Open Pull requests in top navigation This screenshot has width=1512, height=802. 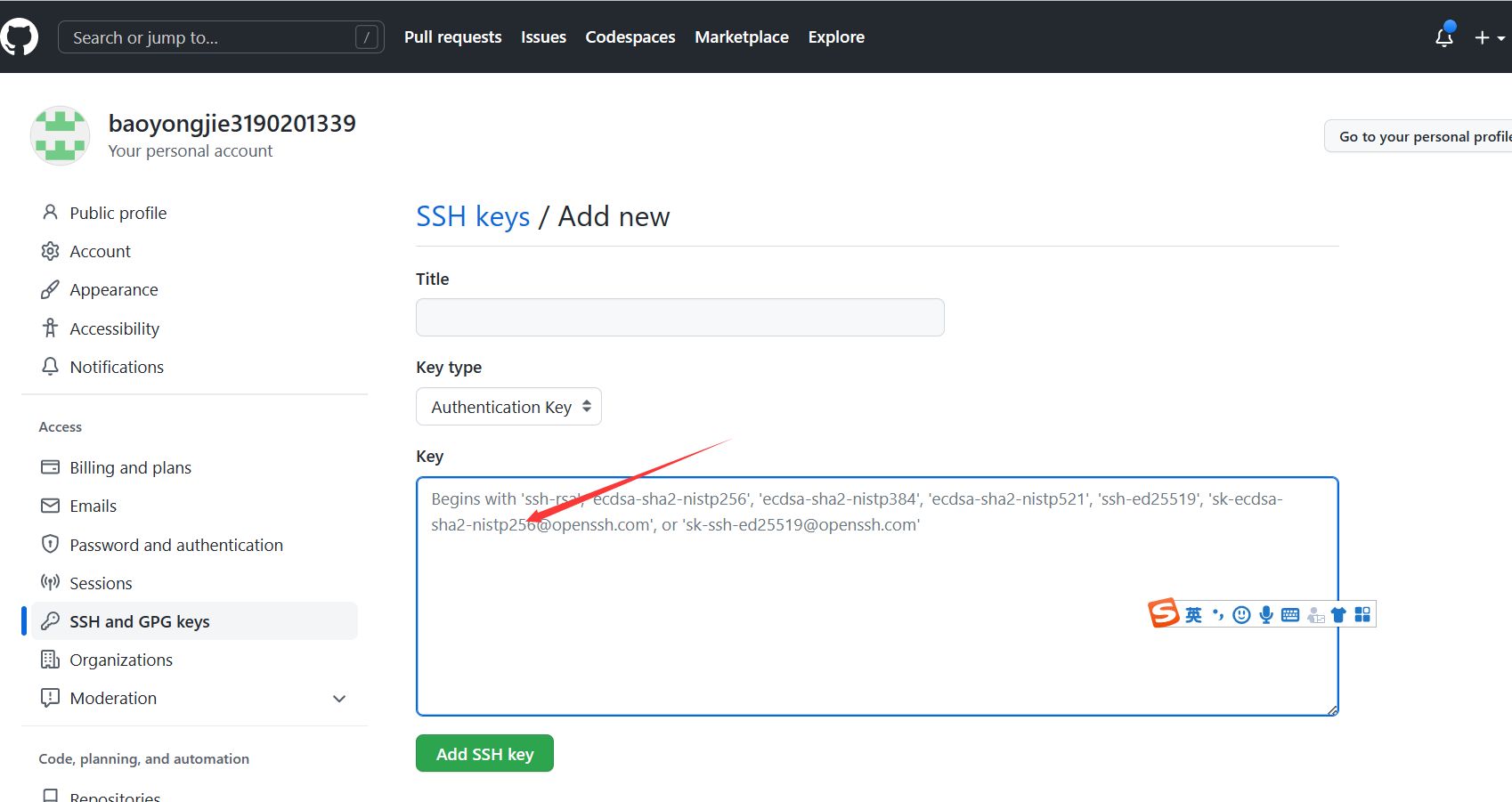pos(452,37)
